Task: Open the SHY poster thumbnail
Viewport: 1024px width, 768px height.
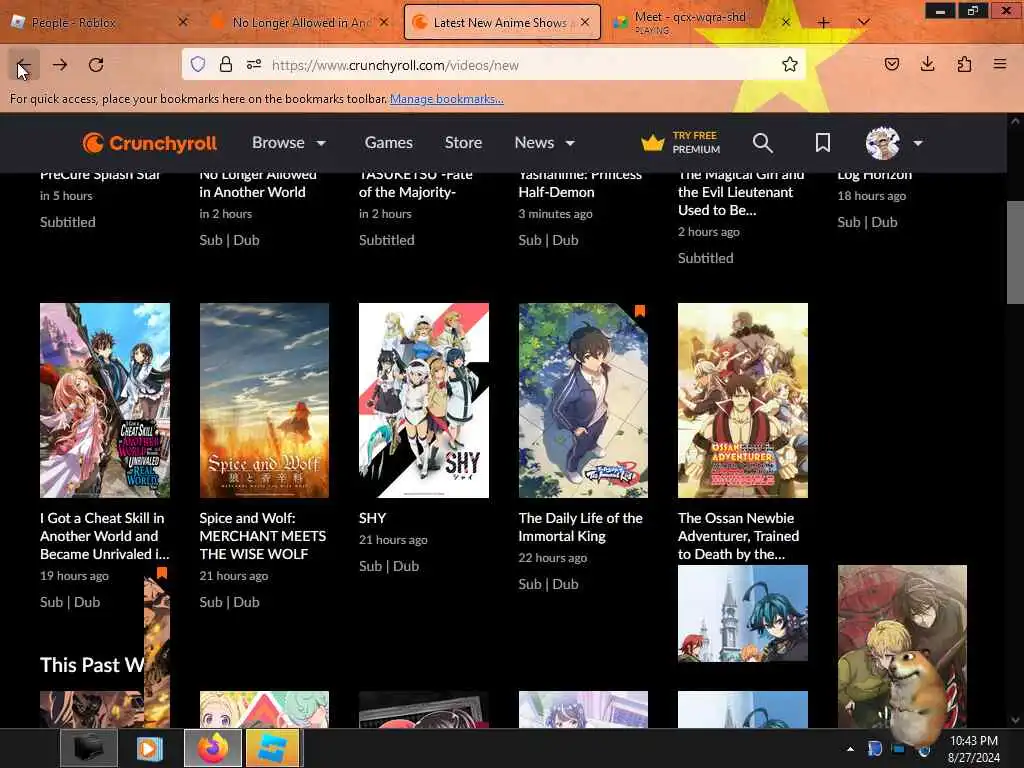Action: click(x=423, y=400)
